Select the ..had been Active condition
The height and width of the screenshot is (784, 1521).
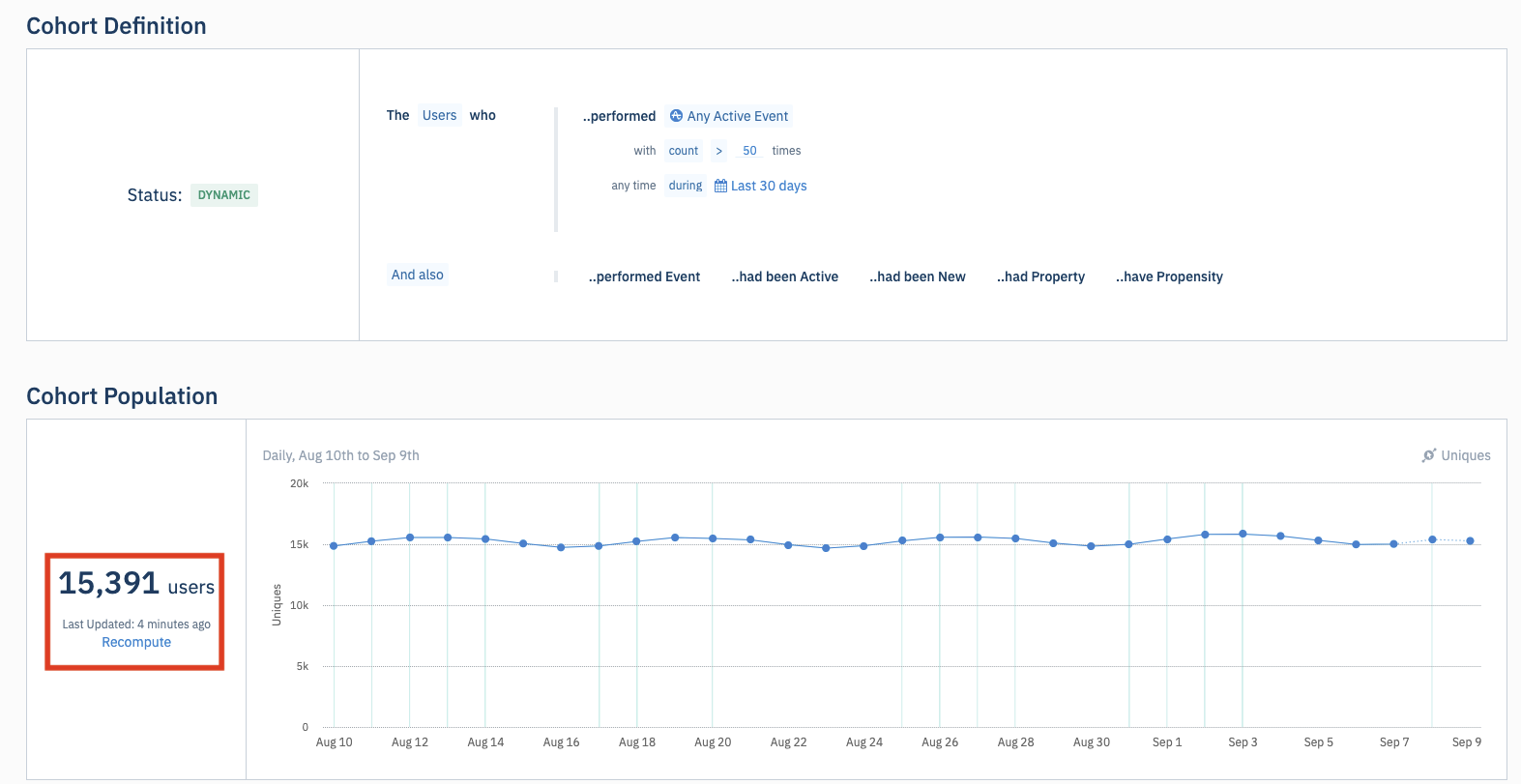tap(784, 276)
